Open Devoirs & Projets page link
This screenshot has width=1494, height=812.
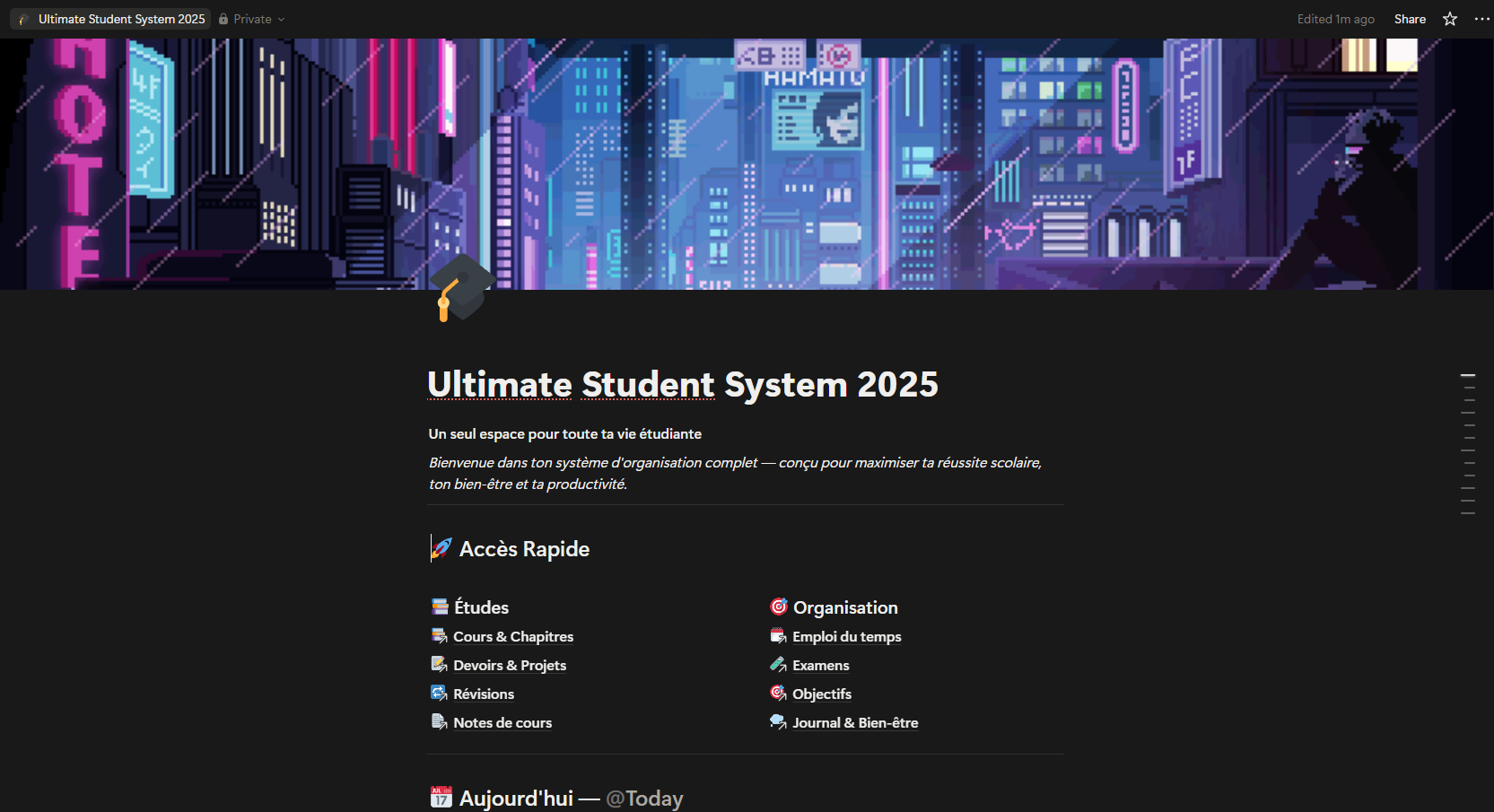510,665
